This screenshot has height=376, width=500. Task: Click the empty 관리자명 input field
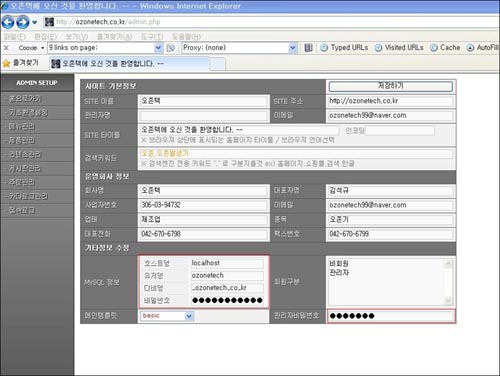(203, 116)
